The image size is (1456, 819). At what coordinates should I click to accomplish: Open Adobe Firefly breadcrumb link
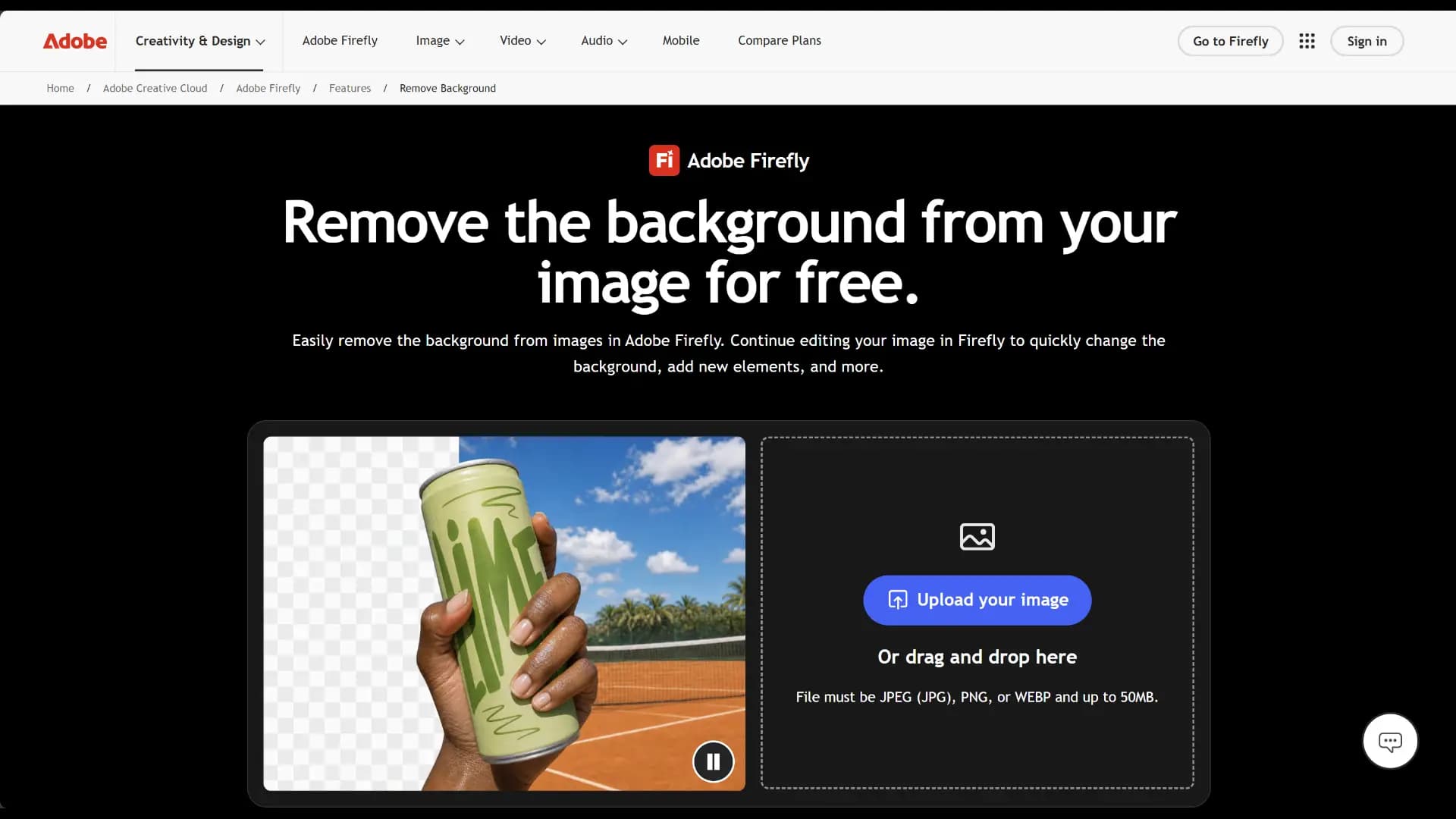pos(268,89)
